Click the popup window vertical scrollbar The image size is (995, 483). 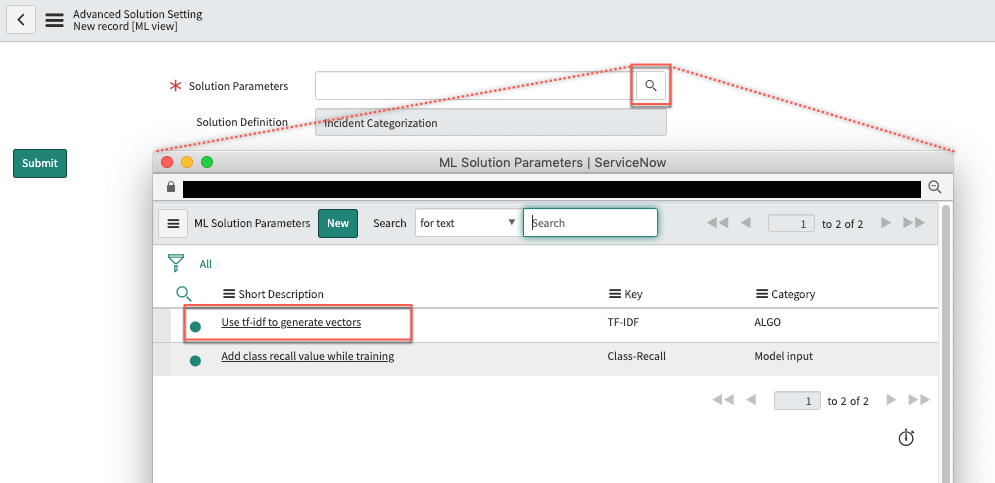click(946, 343)
